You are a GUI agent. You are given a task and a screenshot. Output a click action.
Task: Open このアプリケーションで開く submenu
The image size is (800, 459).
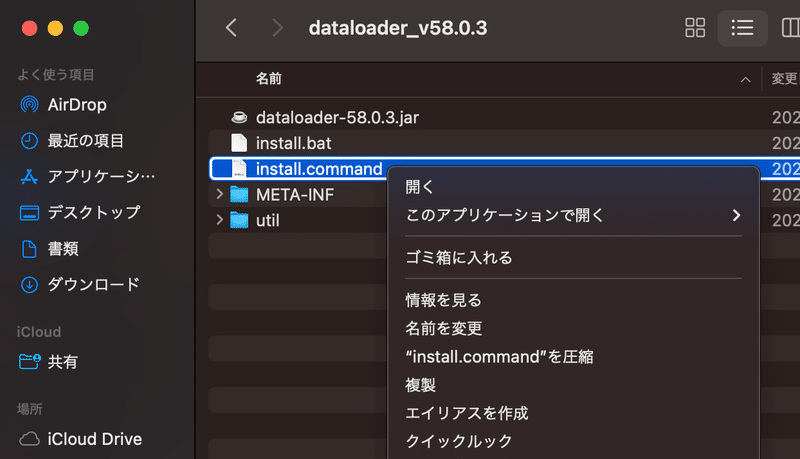[x=573, y=215]
